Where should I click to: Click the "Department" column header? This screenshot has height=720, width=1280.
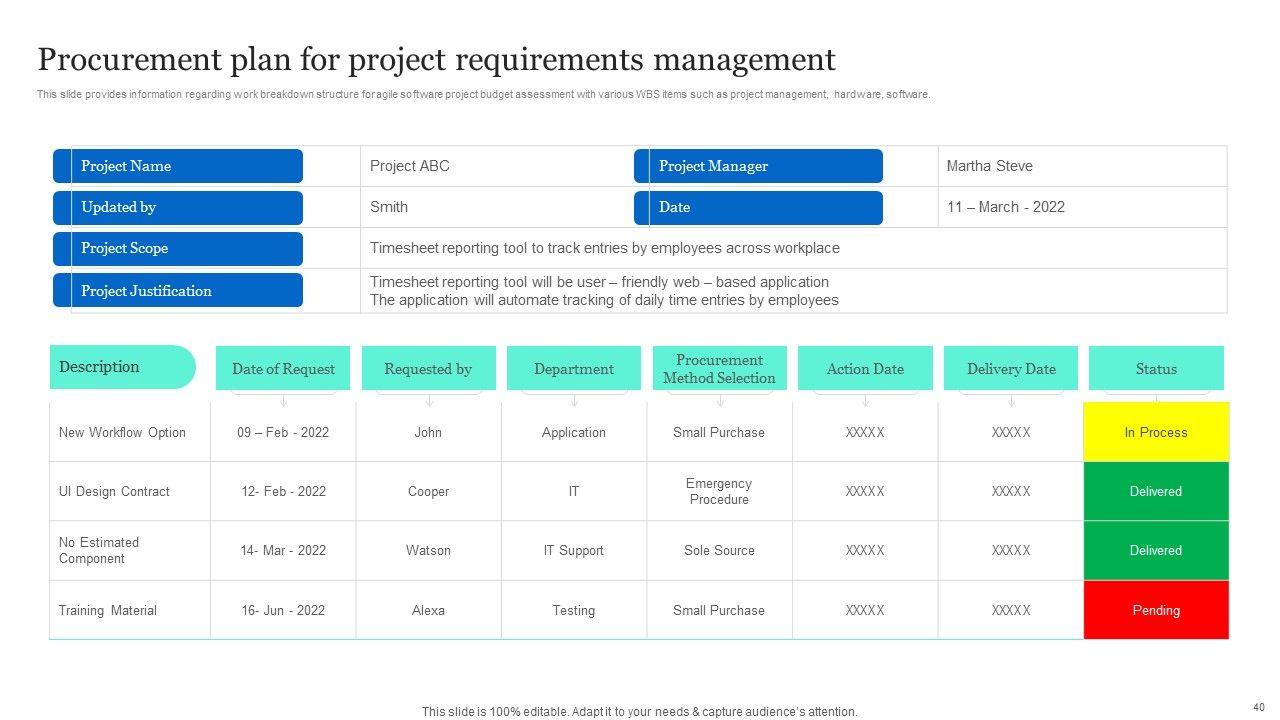(574, 368)
